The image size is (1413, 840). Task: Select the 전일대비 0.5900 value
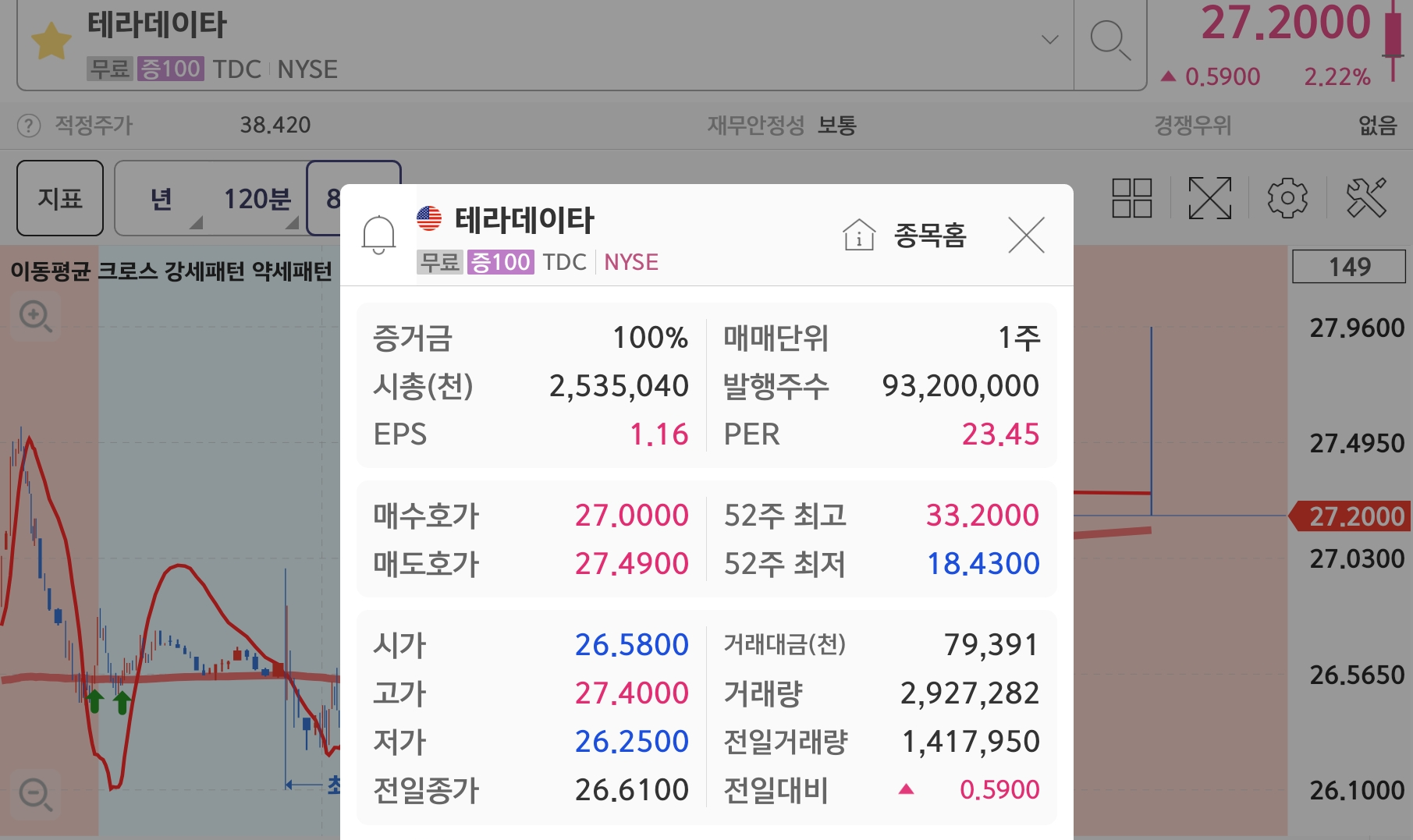999,790
